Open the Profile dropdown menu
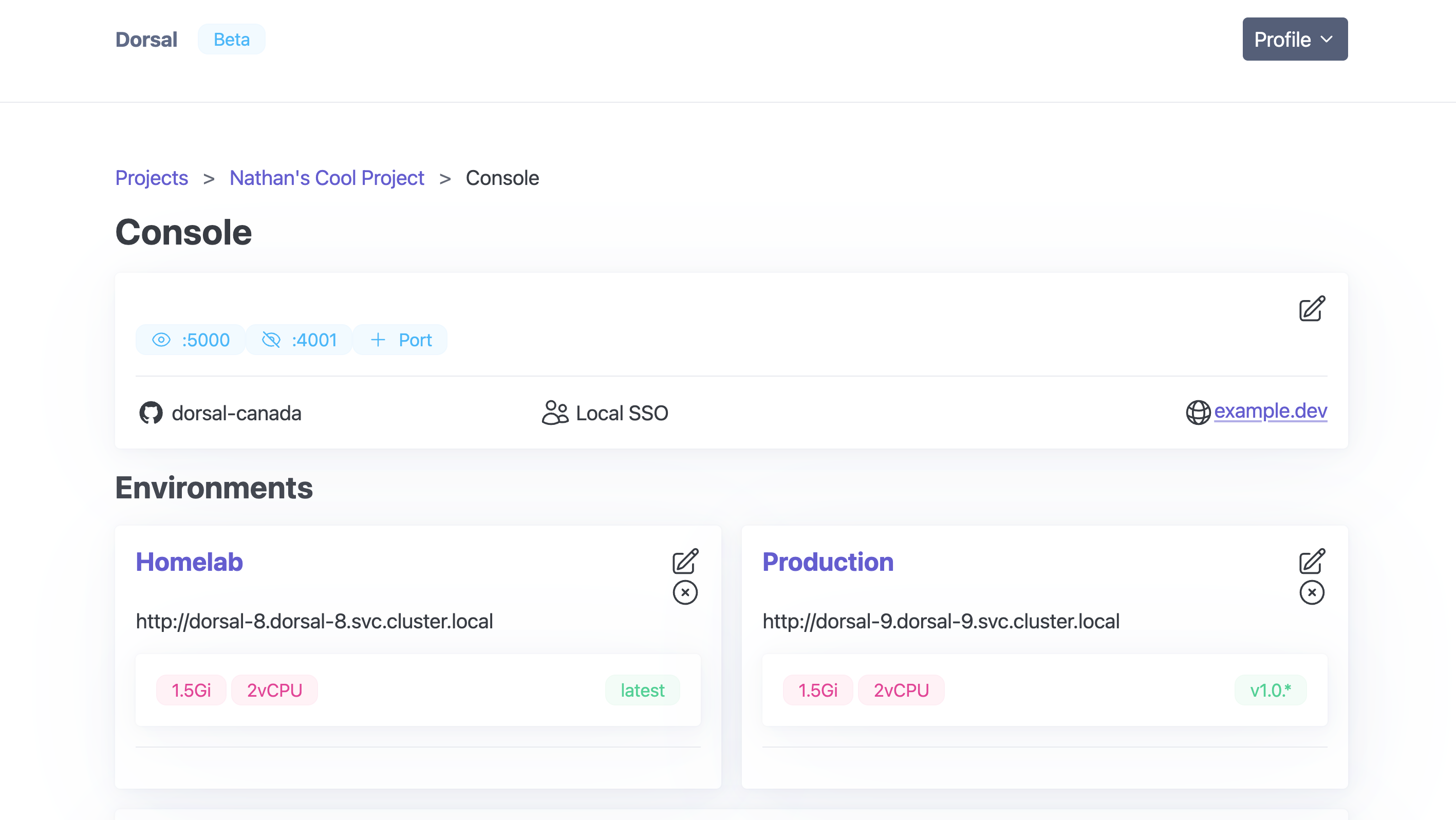The width and height of the screenshot is (1456, 820). coord(1294,39)
